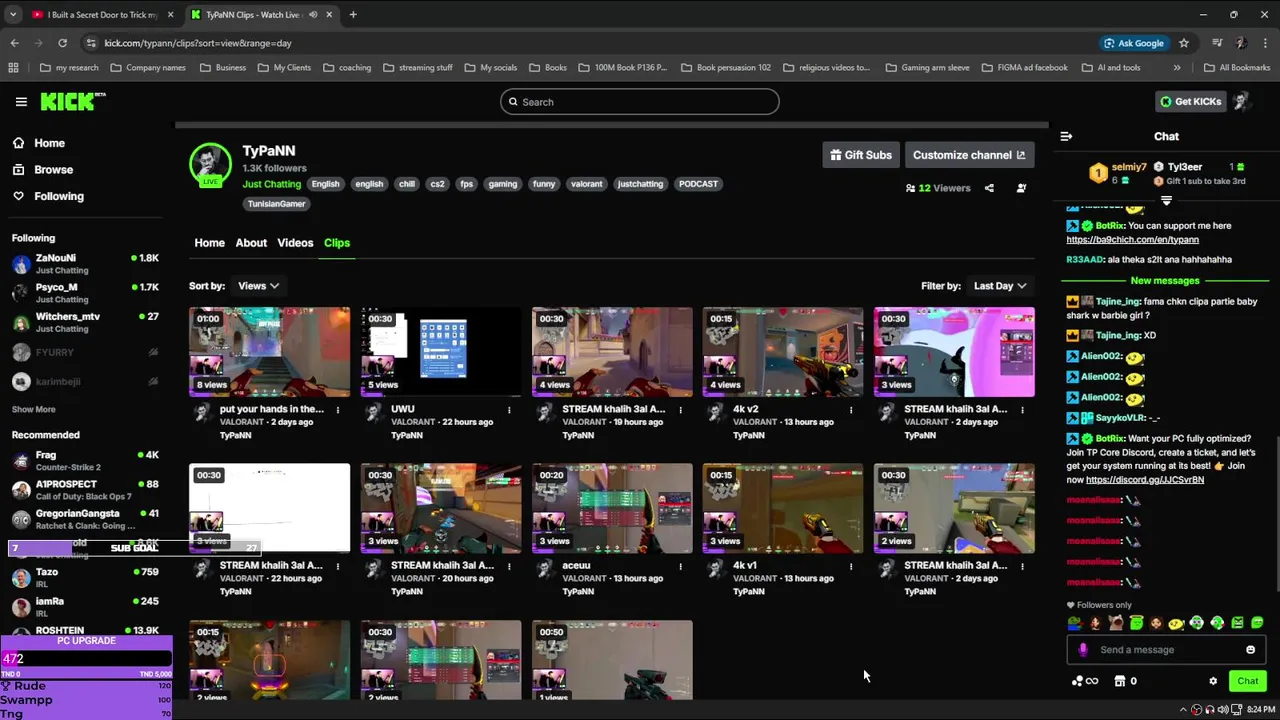
Task: Open Frag recommended channel
Action: click(x=86, y=460)
